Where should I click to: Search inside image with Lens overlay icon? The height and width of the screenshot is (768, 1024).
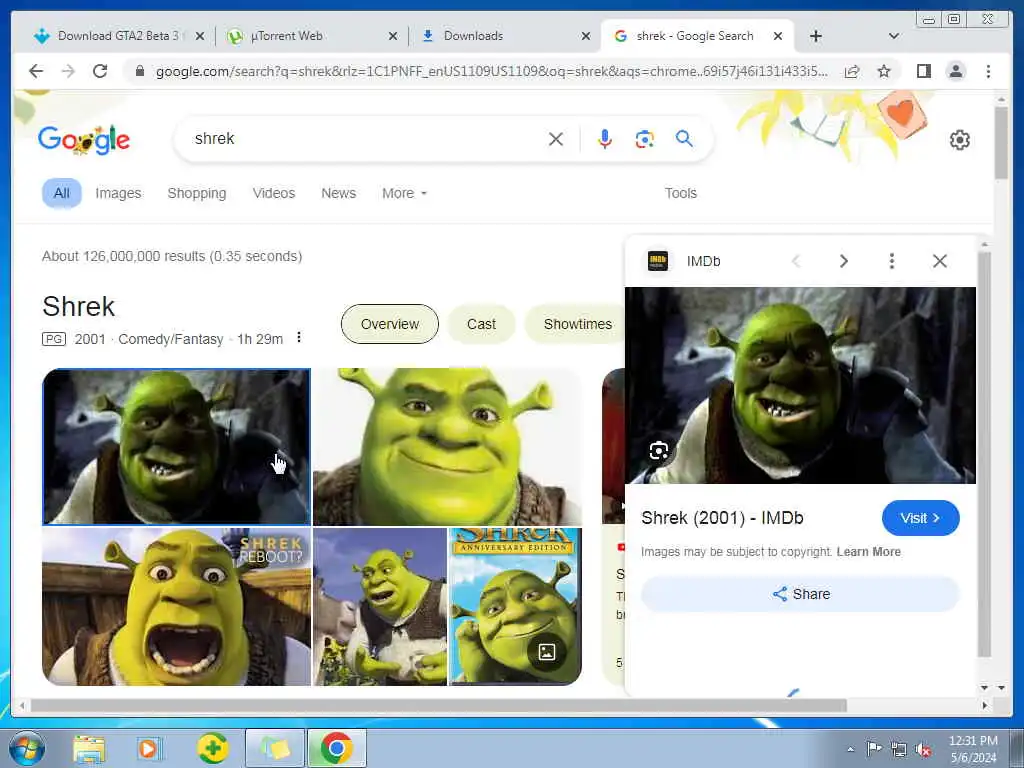point(658,451)
